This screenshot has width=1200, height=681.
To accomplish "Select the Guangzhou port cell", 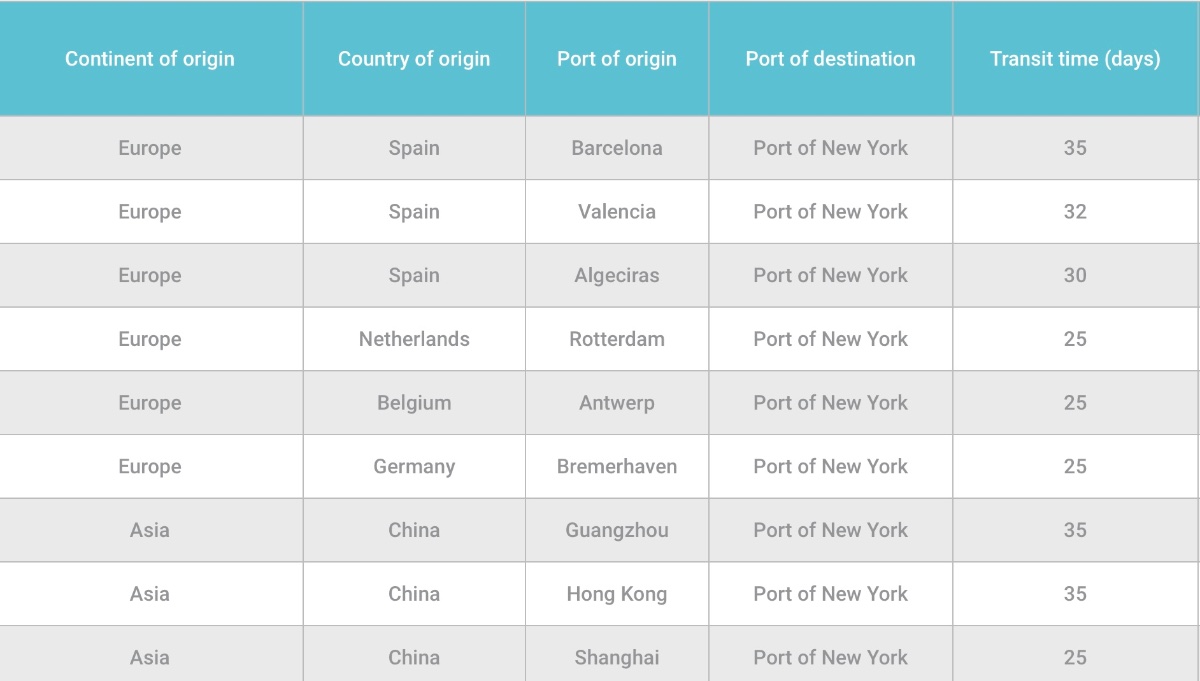I will click(617, 531).
